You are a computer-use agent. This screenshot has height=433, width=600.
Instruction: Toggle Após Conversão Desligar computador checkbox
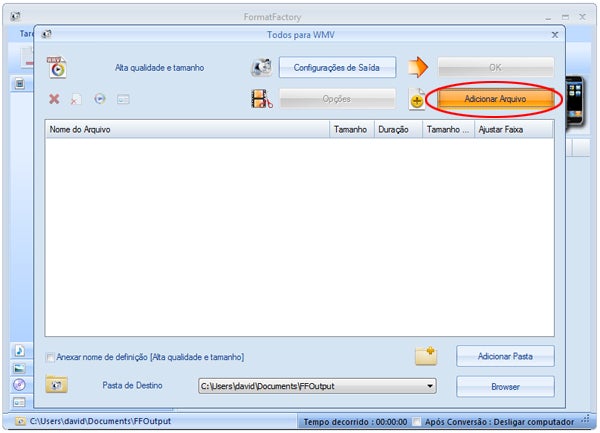[416, 422]
